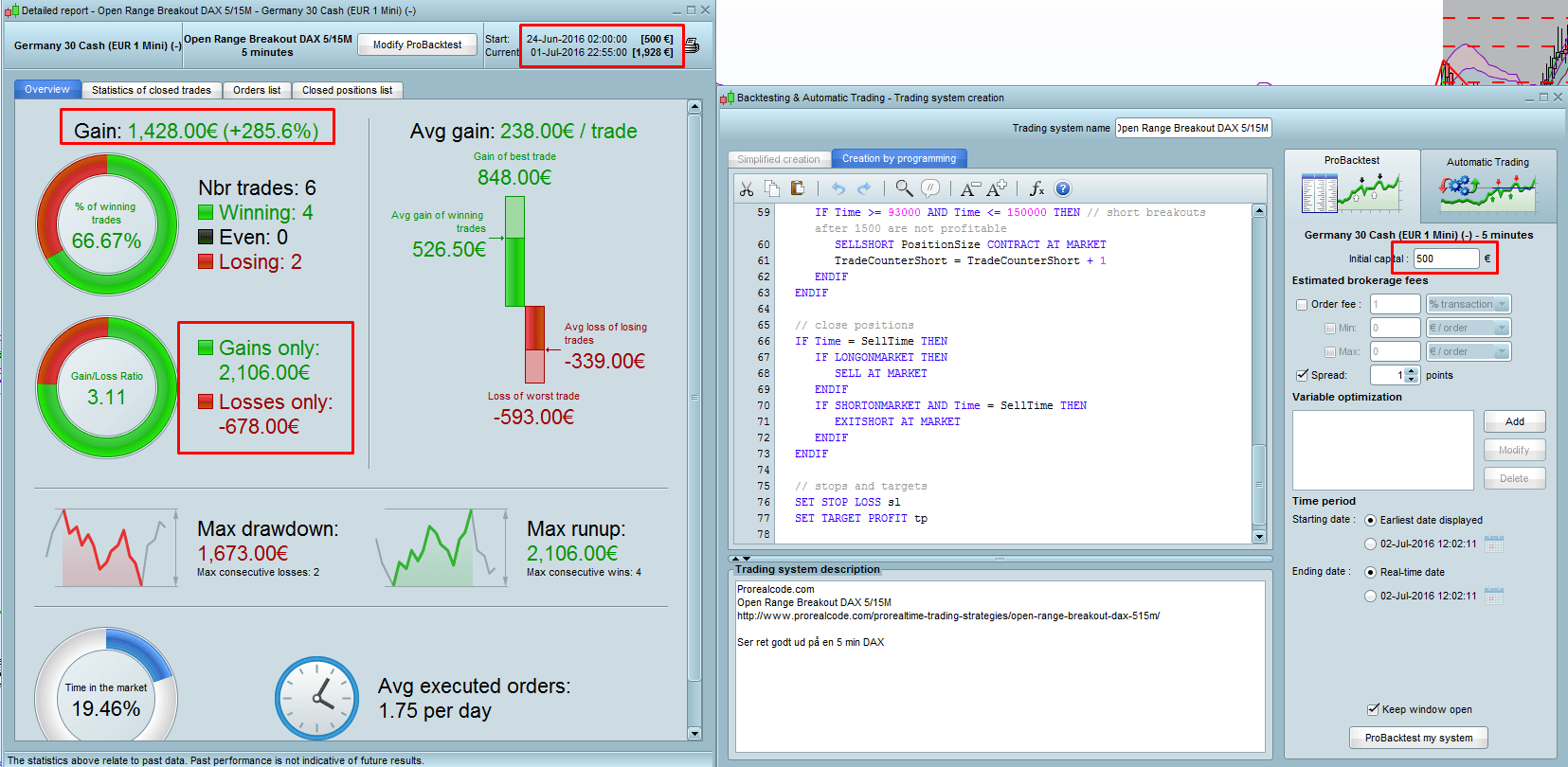Click the Initial capital input field
The width and height of the screenshot is (1568, 767).
(1446, 259)
